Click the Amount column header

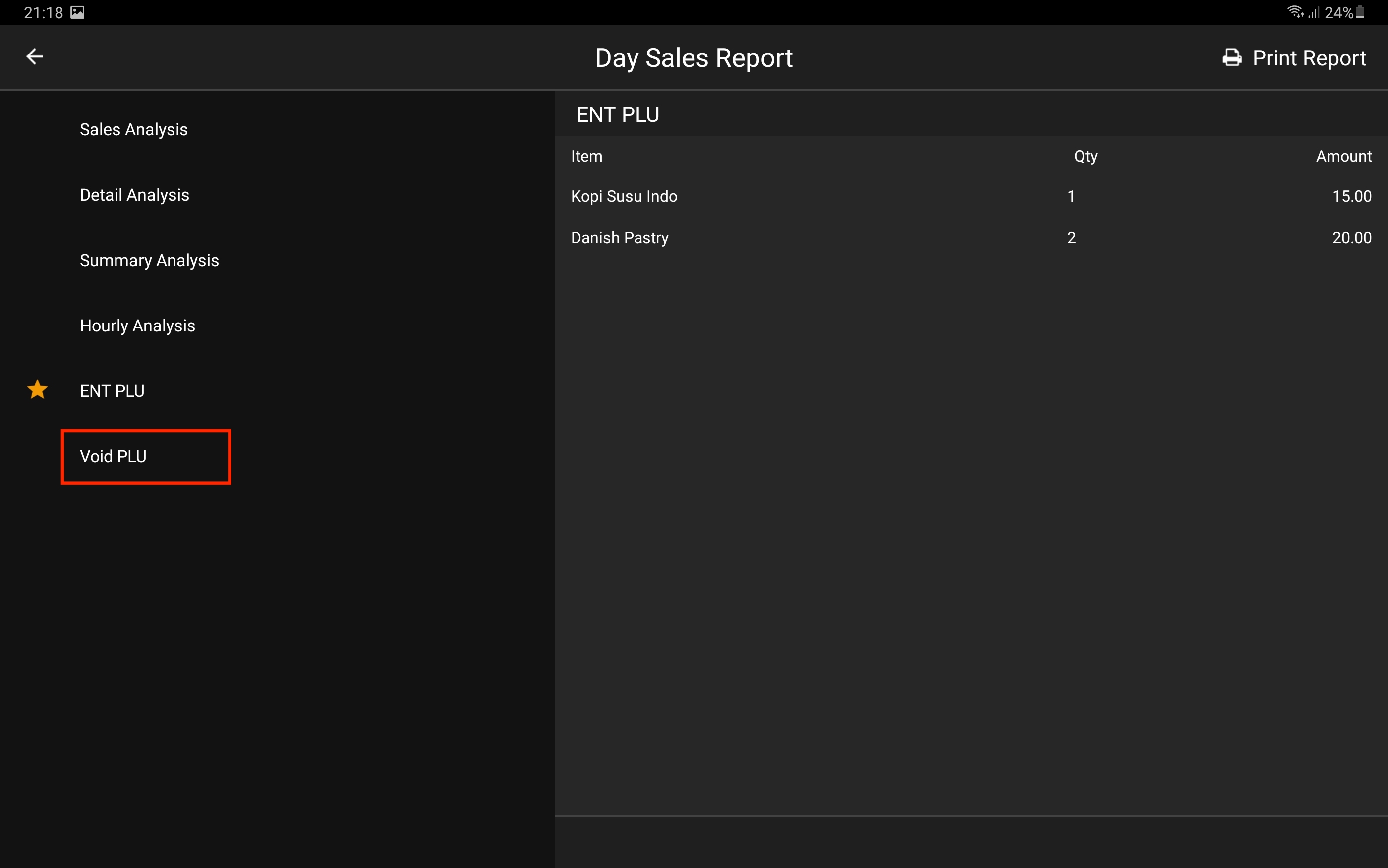[1343, 156]
